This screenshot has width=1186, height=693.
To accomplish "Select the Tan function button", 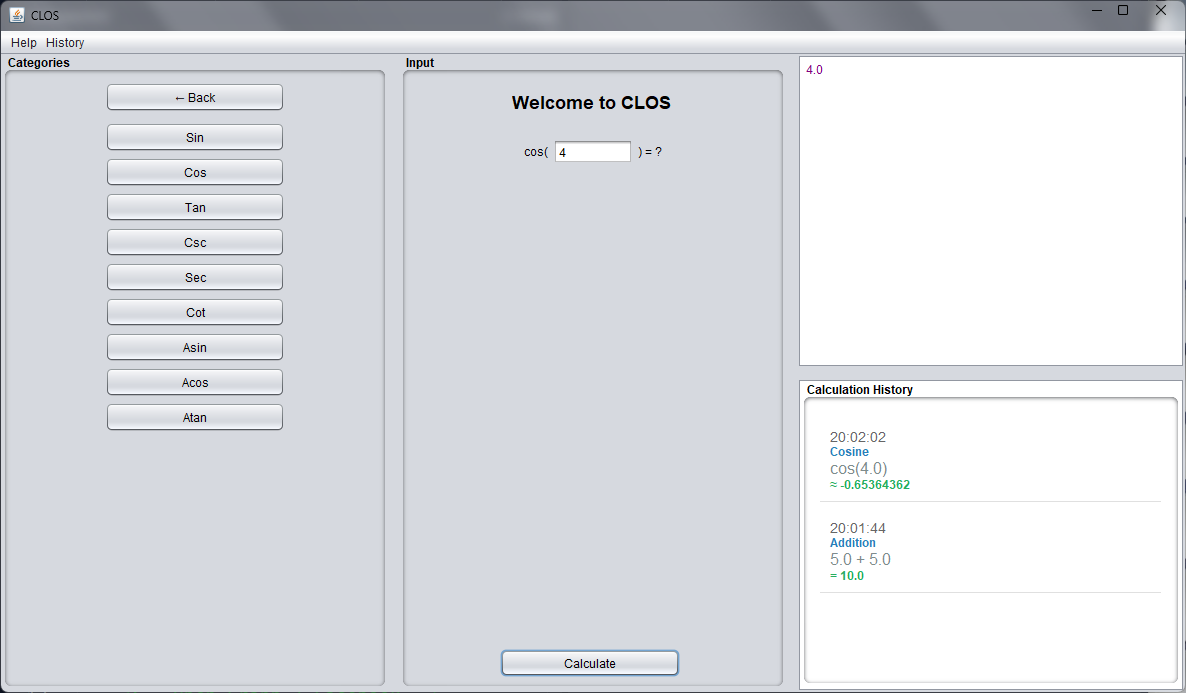I will point(195,207).
